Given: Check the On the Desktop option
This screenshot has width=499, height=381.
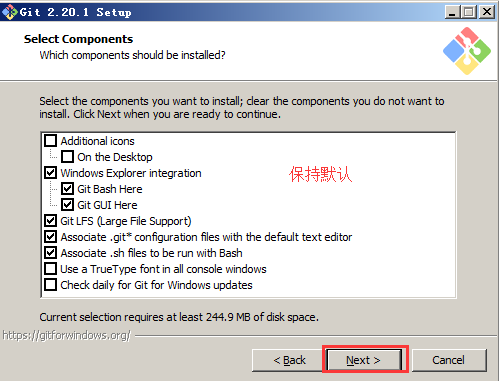Looking at the screenshot, I should tap(68, 157).
